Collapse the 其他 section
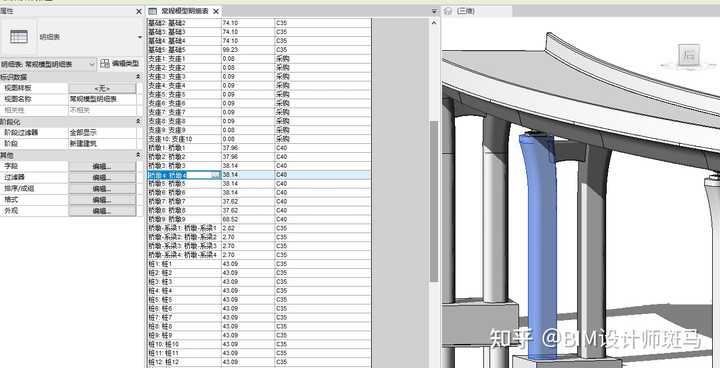Image resolution: width=720 pixels, height=368 pixels. pyautogui.click(x=138, y=155)
